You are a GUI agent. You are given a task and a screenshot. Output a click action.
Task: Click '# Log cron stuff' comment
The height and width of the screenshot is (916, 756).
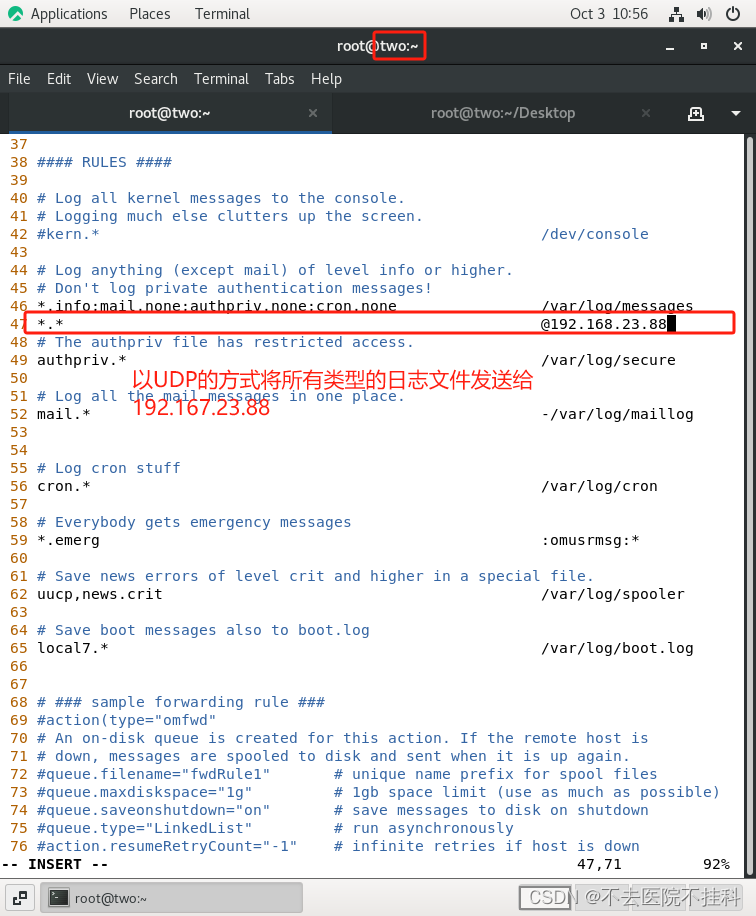(109, 469)
